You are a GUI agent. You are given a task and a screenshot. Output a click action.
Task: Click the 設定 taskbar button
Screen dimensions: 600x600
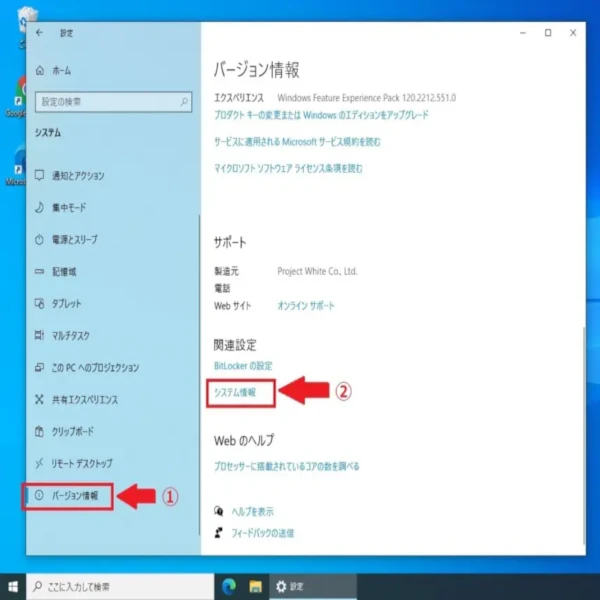click(313, 587)
